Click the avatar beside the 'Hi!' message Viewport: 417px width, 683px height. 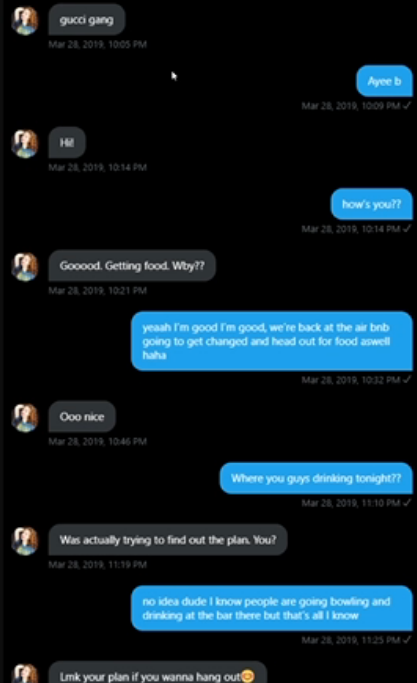(25, 143)
